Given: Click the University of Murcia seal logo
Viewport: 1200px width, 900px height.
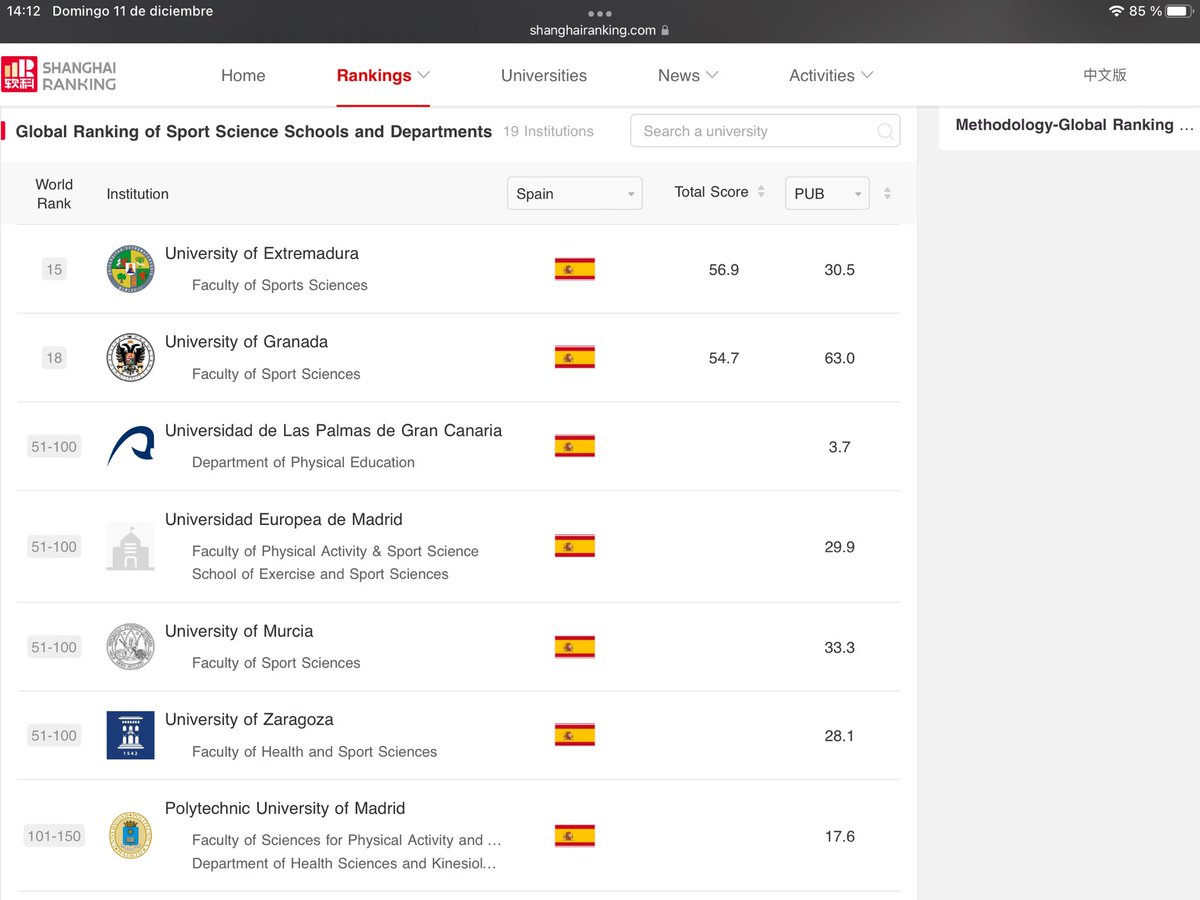Looking at the screenshot, I should click(130, 647).
